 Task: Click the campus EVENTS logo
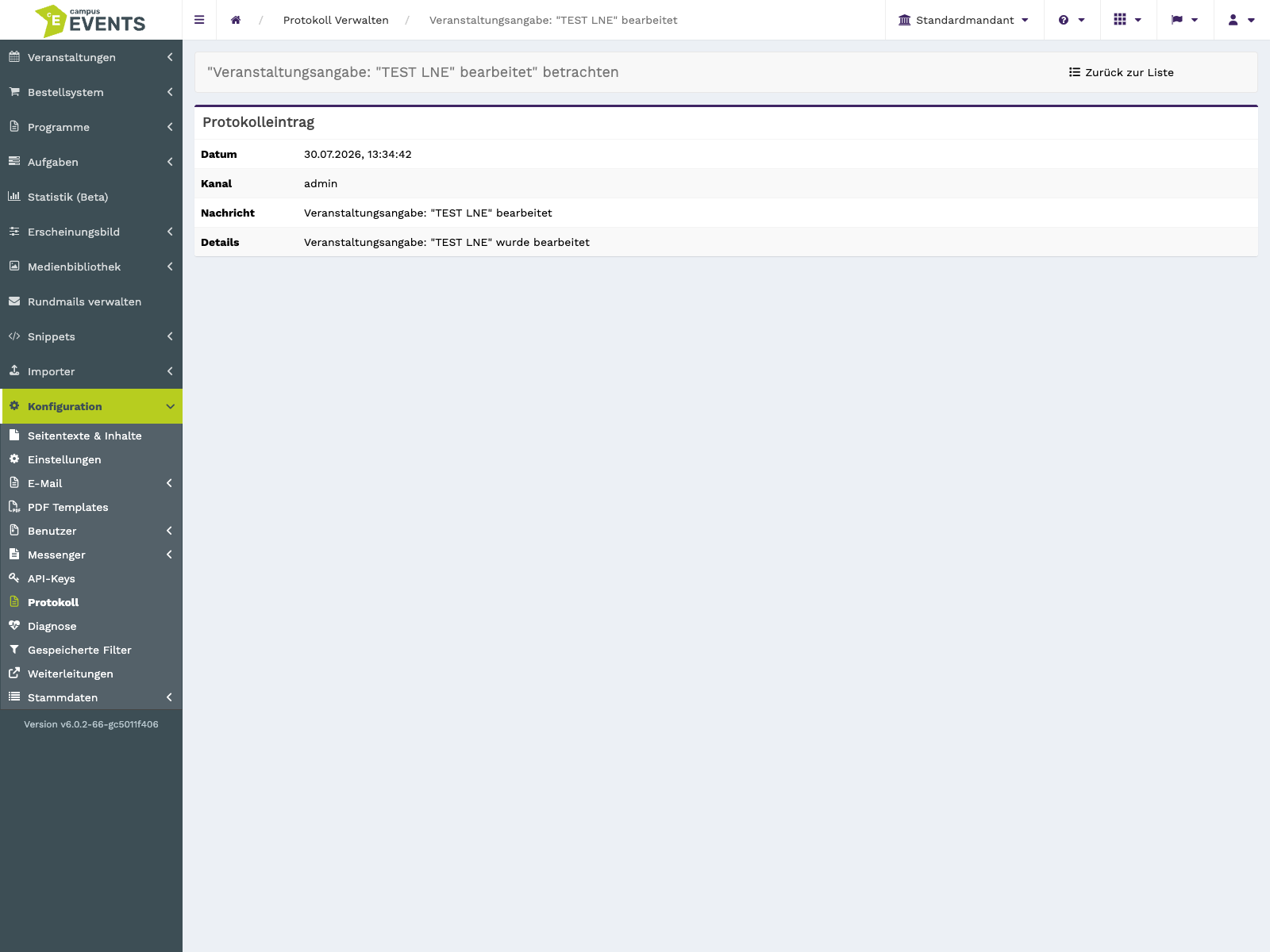[90, 21]
